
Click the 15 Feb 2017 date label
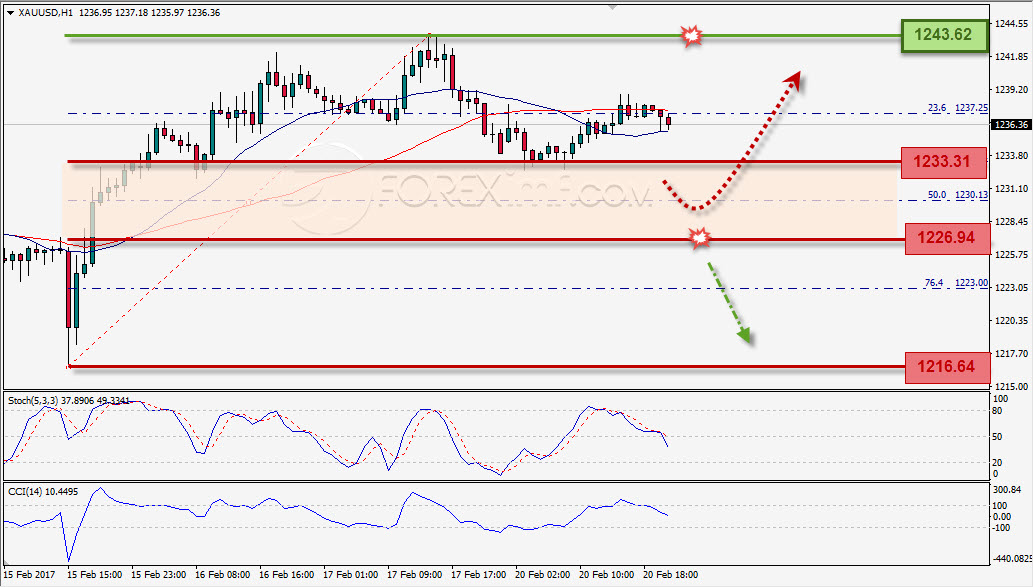[30, 574]
